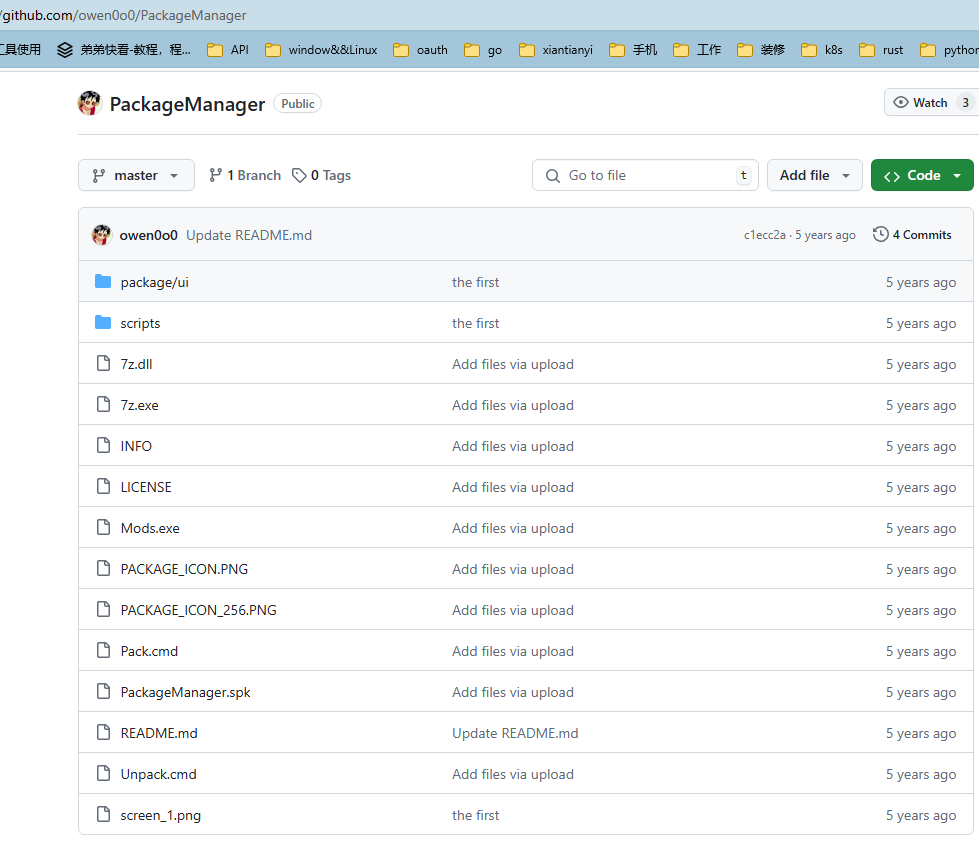Open the green Code dropdown

pyautogui.click(x=922, y=176)
